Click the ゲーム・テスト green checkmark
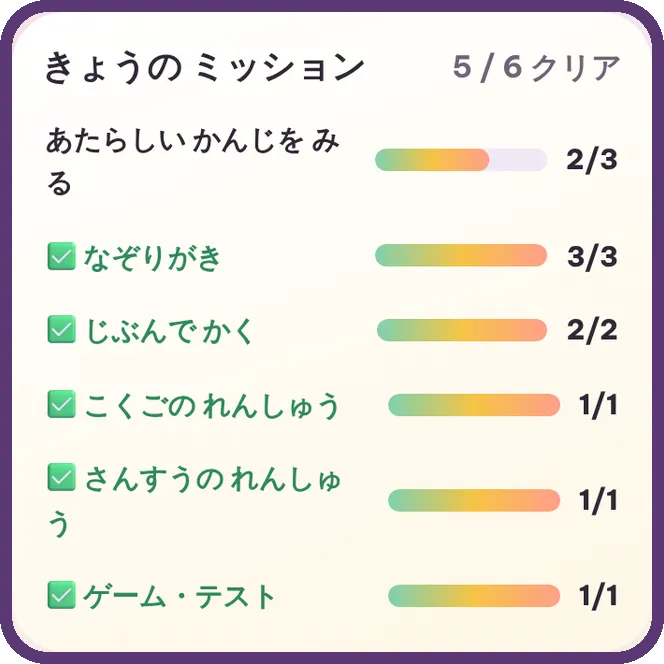664x664 pixels. click(x=61, y=595)
